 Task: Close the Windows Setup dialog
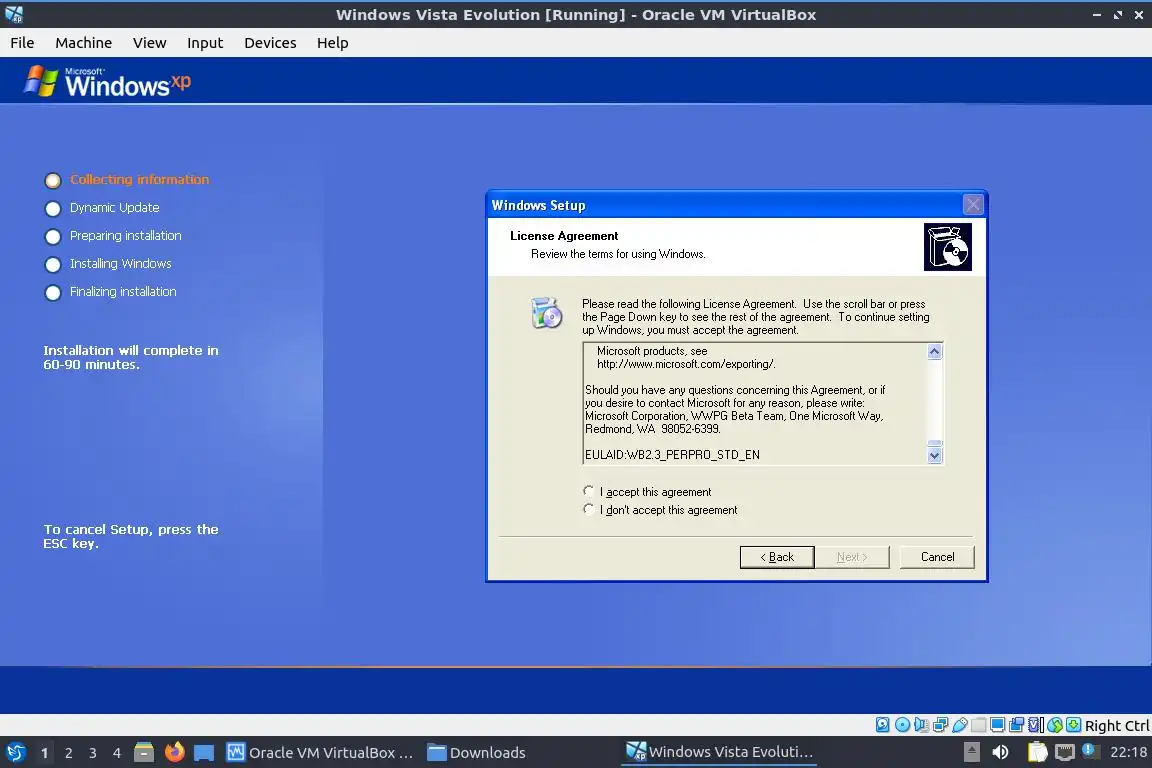973,204
